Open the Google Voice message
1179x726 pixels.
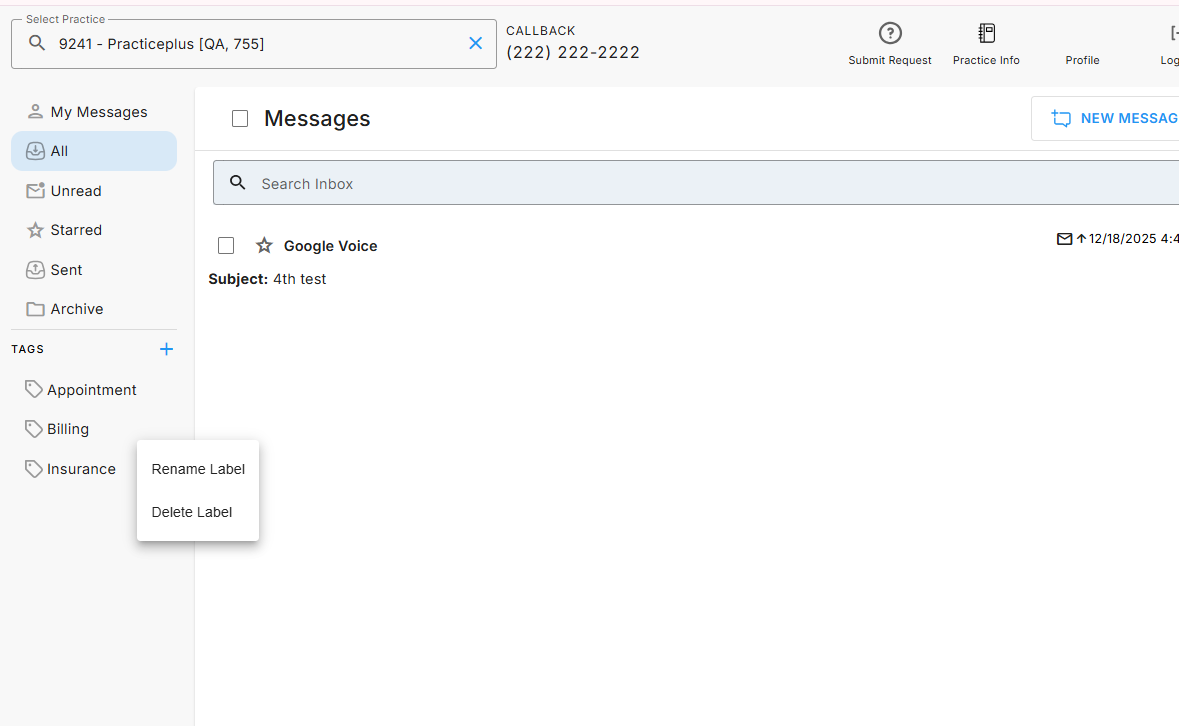331,246
